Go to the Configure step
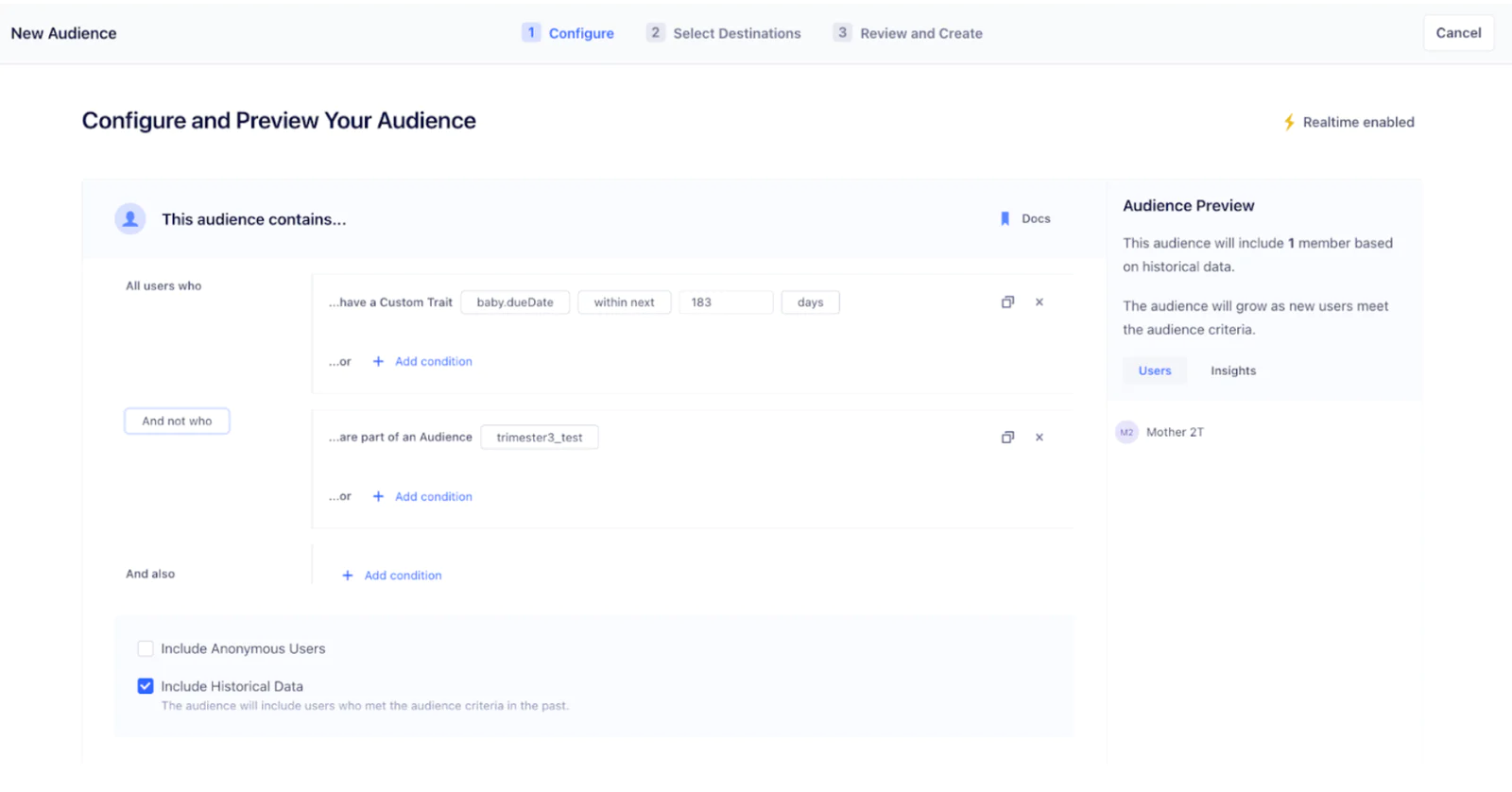1512x792 pixels. click(568, 33)
